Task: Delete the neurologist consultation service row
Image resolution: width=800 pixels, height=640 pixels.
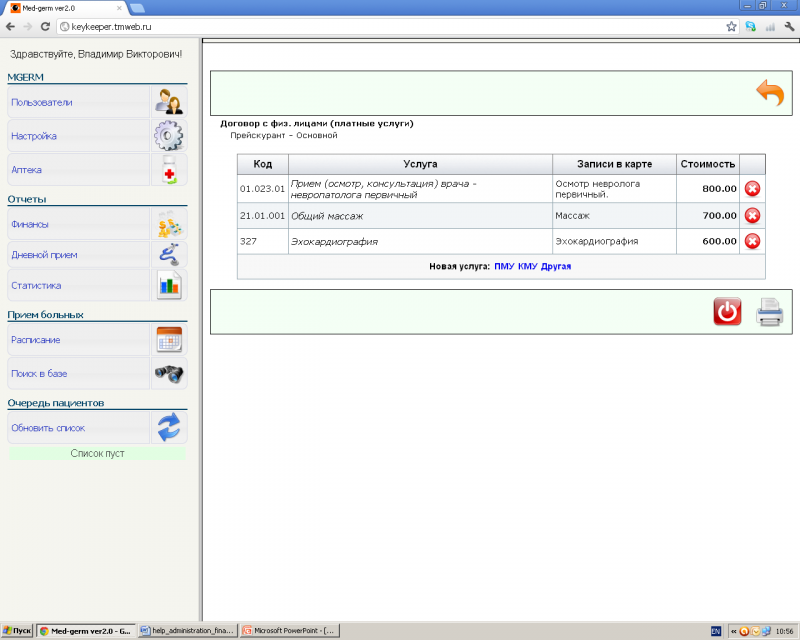Action: 752,189
